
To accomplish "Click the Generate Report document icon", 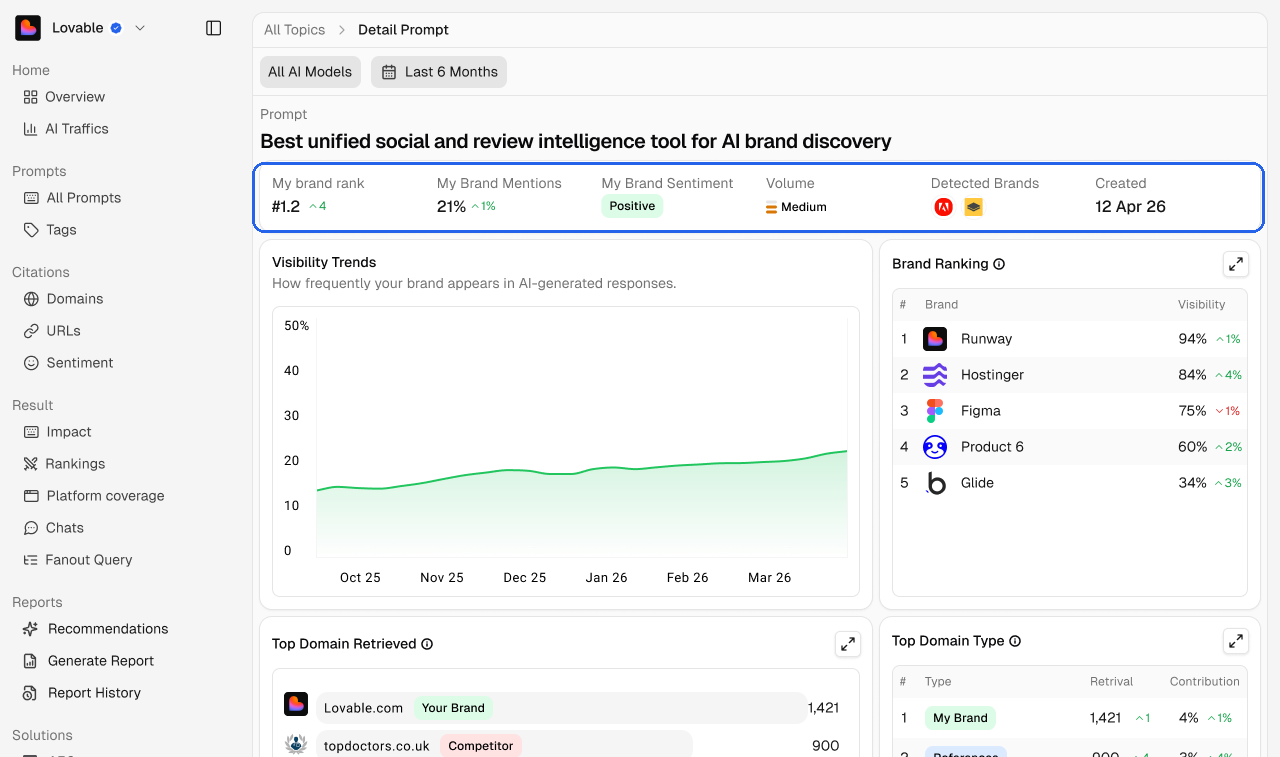I will point(31,661).
